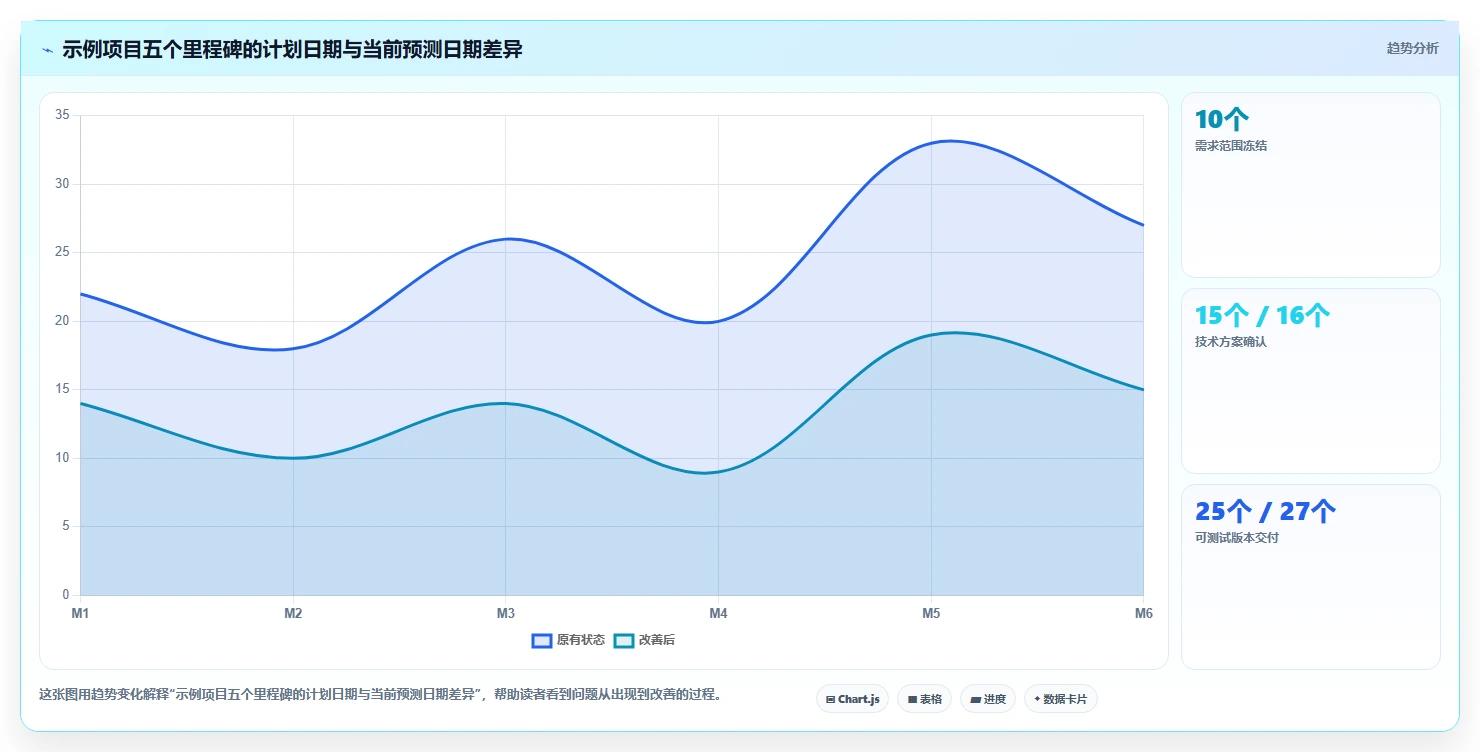Click the chart description caption below the chart
Viewport: 1480px width, 752px height.
[380, 694]
